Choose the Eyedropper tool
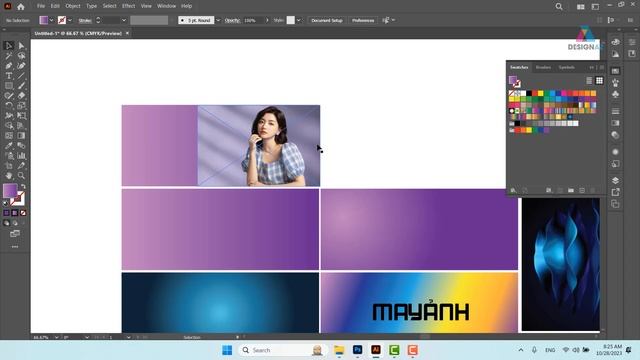Image resolution: width=640 pixels, height=360 pixels. [9, 145]
